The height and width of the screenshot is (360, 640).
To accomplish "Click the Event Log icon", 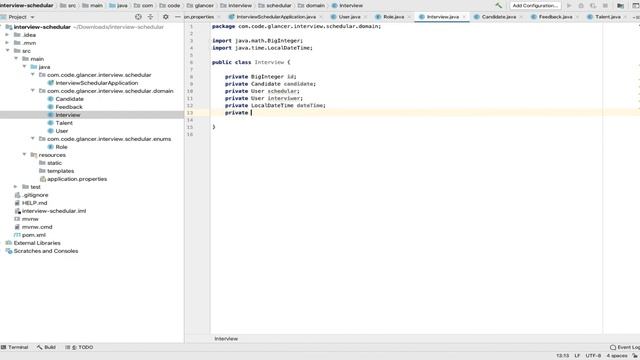I will point(613,347).
